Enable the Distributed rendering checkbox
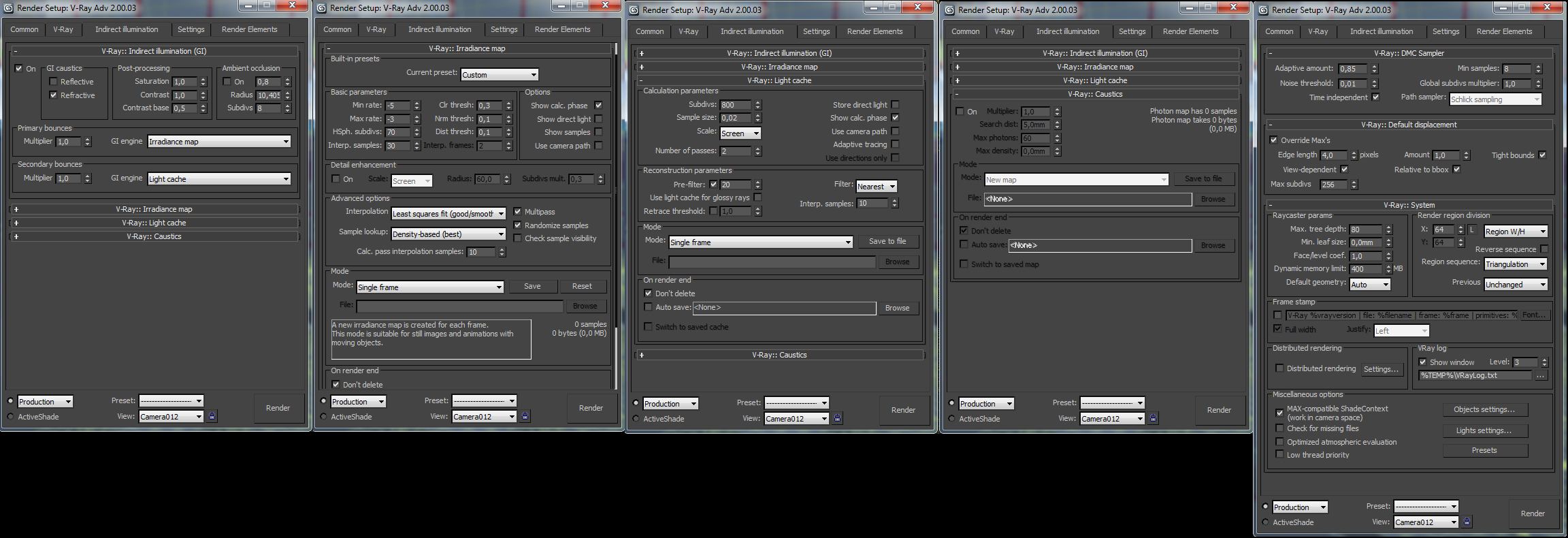The image size is (1568, 538). pyautogui.click(x=1279, y=368)
